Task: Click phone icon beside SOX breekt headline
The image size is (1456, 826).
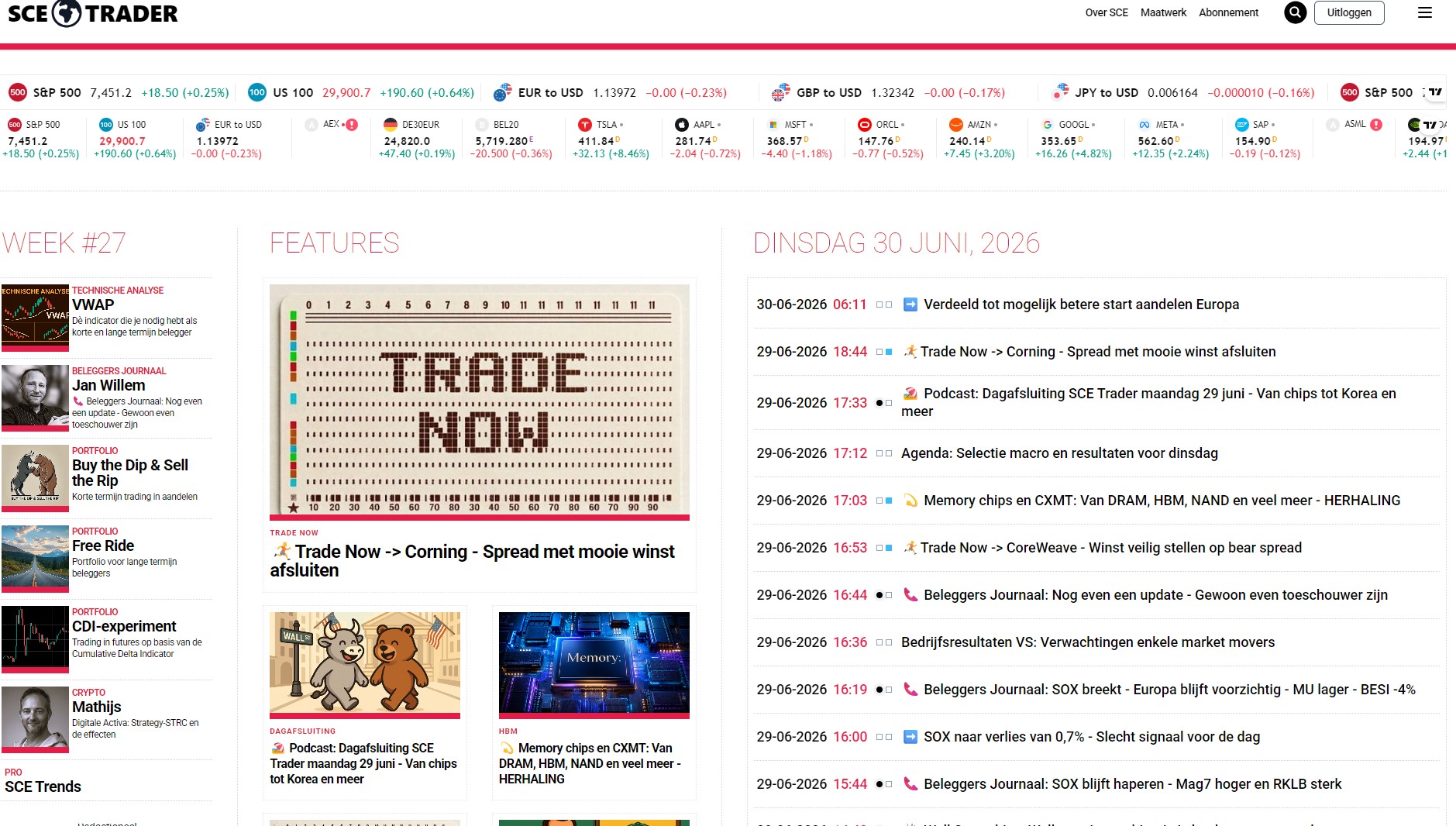Action: tap(910, 690)
